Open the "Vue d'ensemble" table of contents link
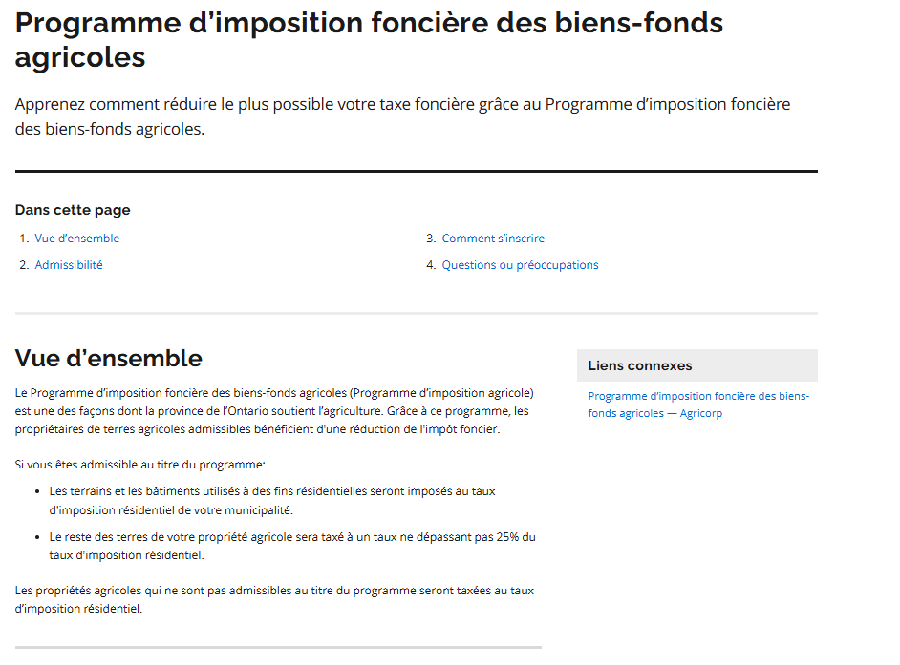900x665 pixels. (x=76, y=239)
